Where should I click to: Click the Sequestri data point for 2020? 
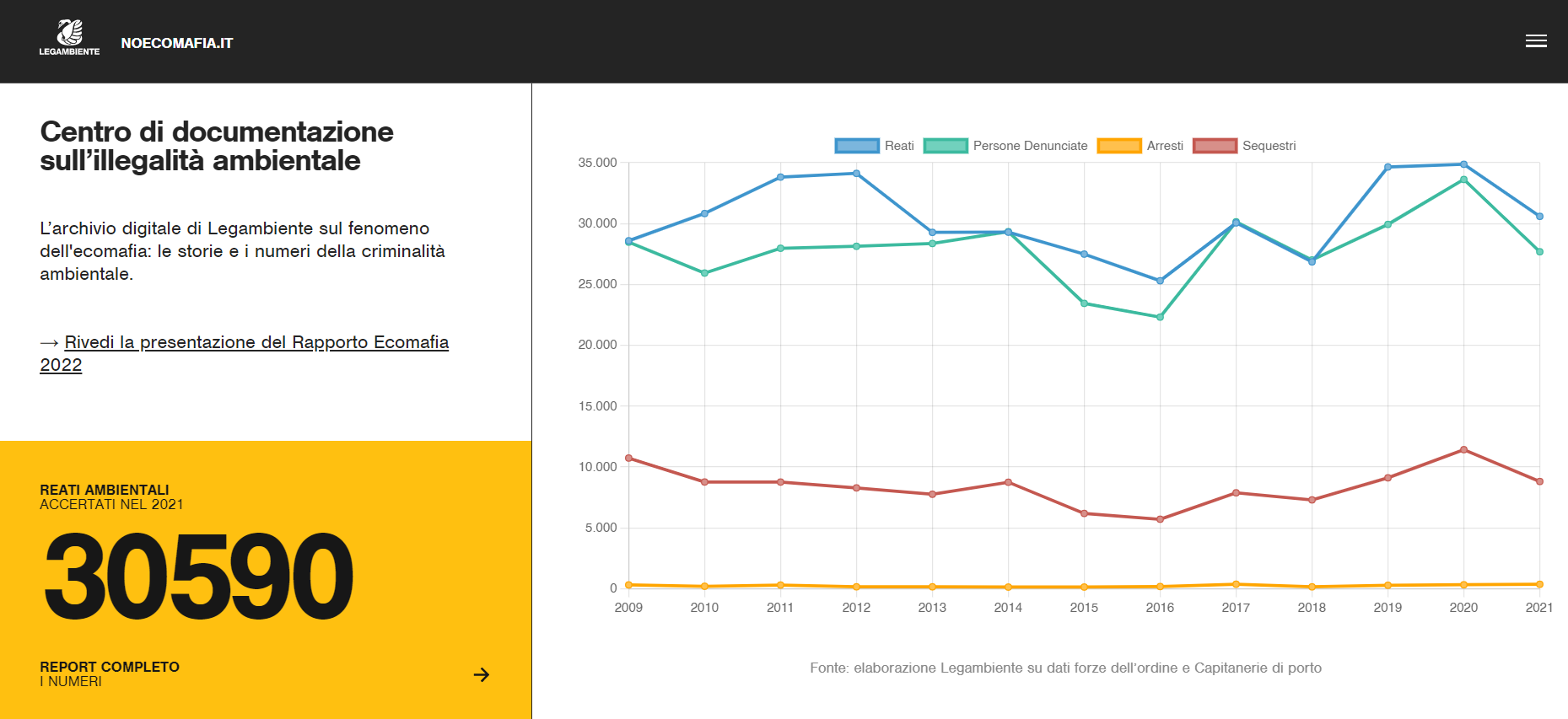point(1463,449)
